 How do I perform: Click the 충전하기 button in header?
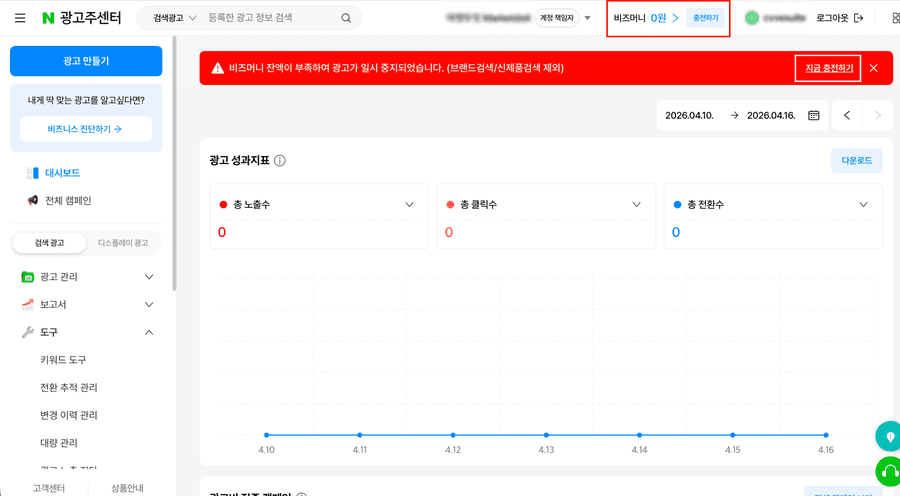(705, 18)
